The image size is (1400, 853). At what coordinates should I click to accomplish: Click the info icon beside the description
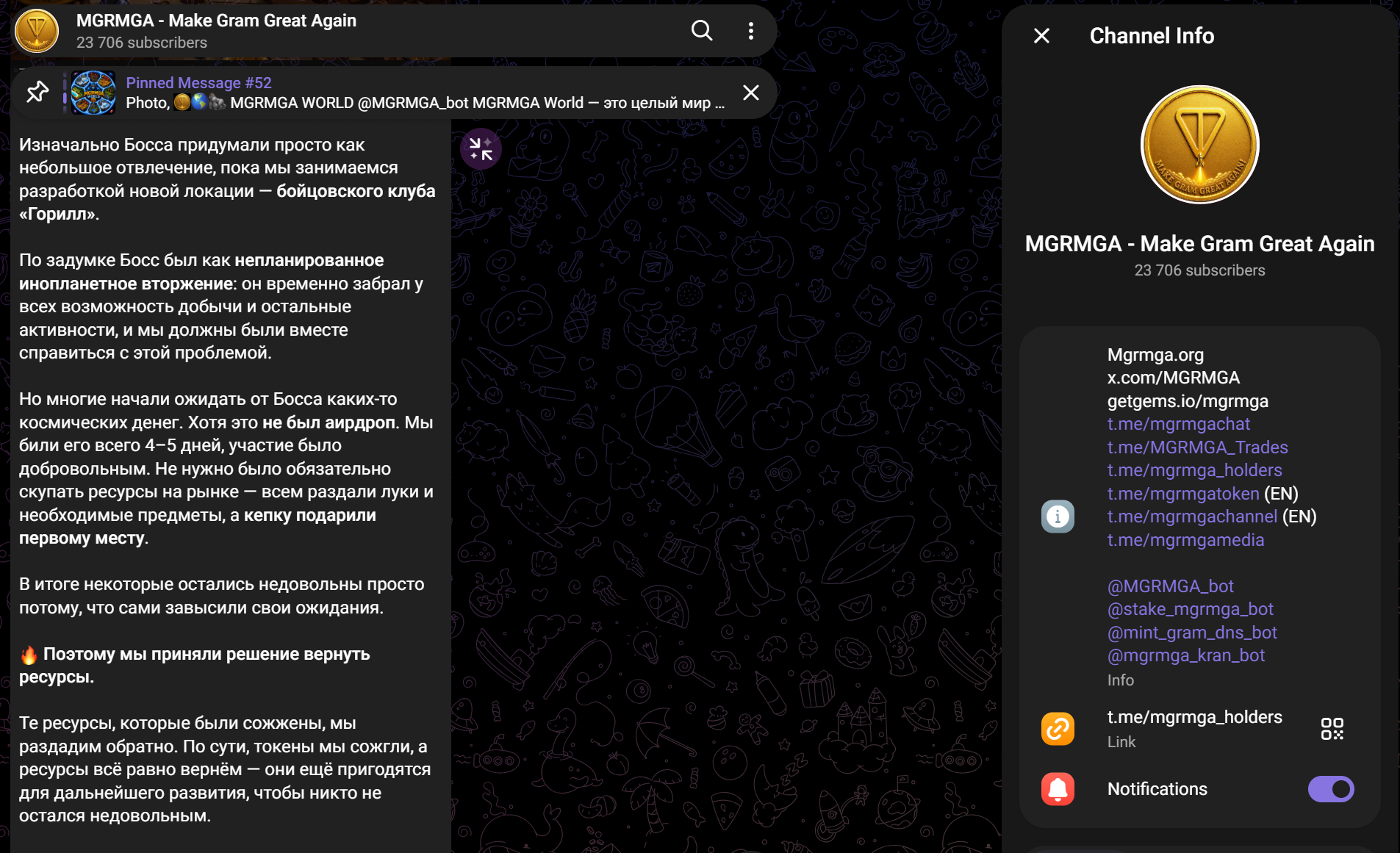click(1058, 517)
